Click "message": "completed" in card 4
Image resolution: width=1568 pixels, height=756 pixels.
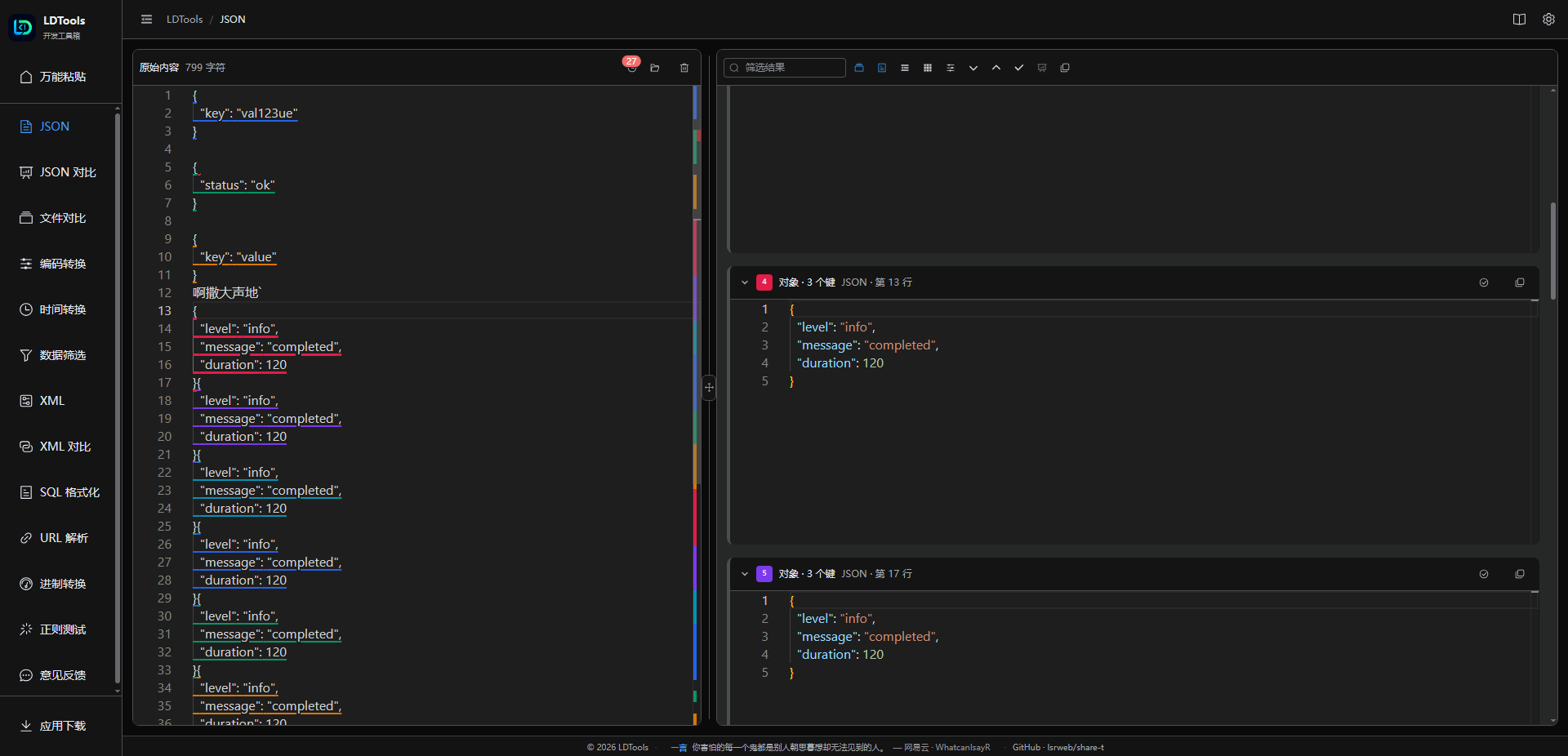click(x=867, y=345)
